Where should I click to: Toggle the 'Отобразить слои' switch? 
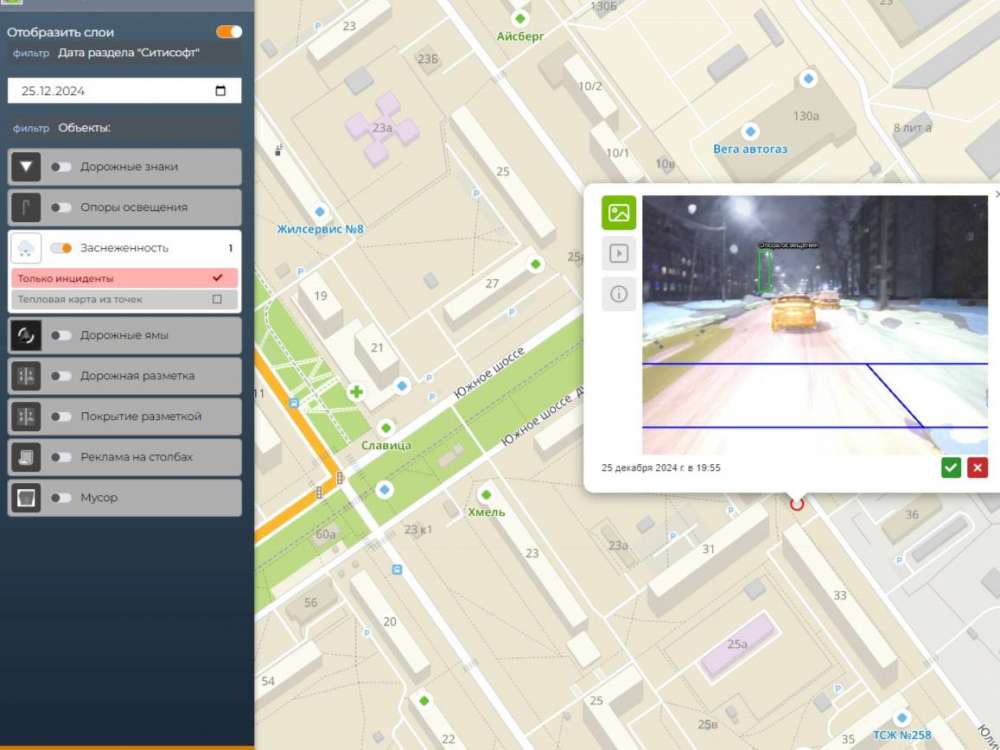pos(229,32)
